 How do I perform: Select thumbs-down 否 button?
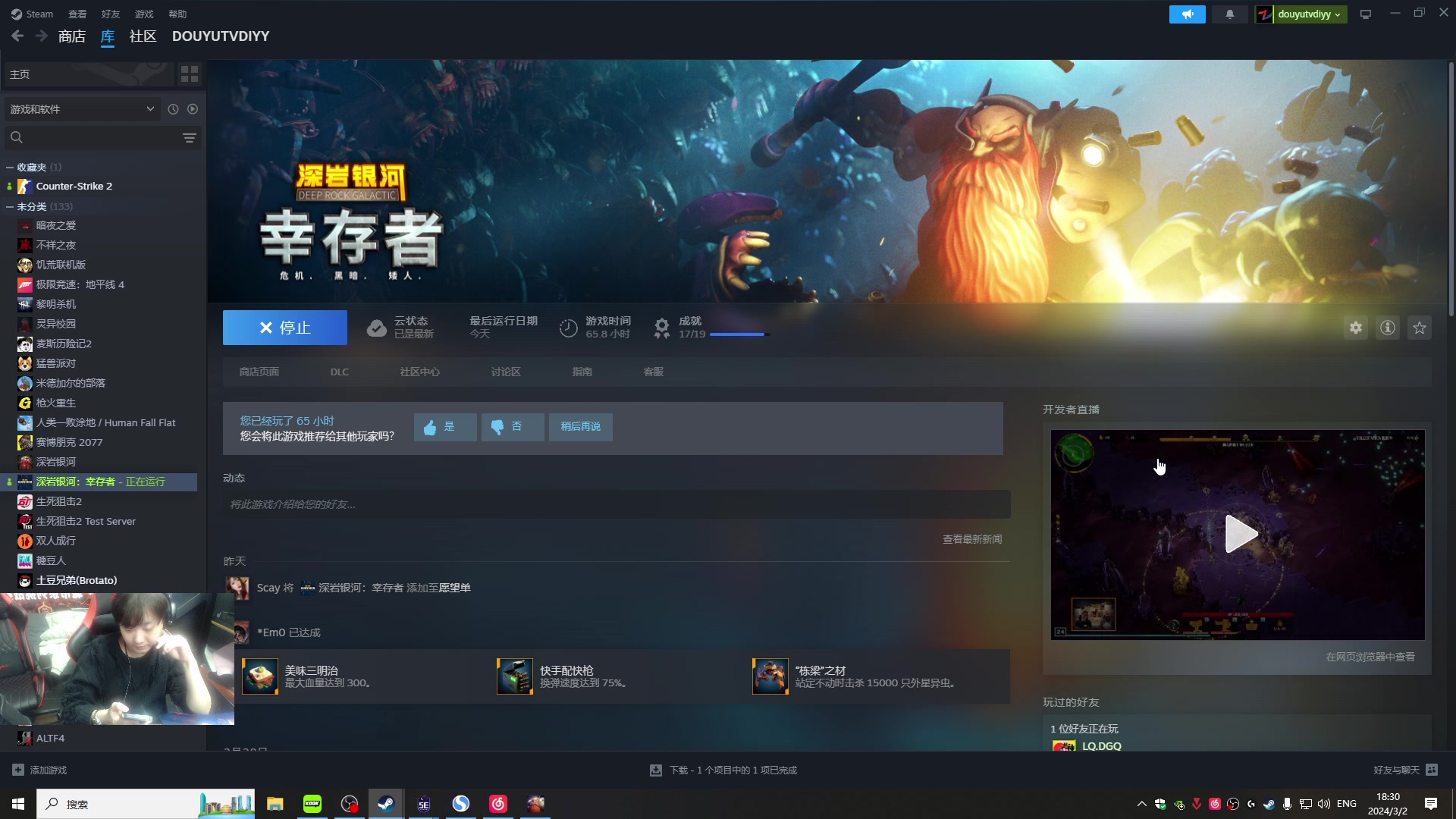point(512,427)
